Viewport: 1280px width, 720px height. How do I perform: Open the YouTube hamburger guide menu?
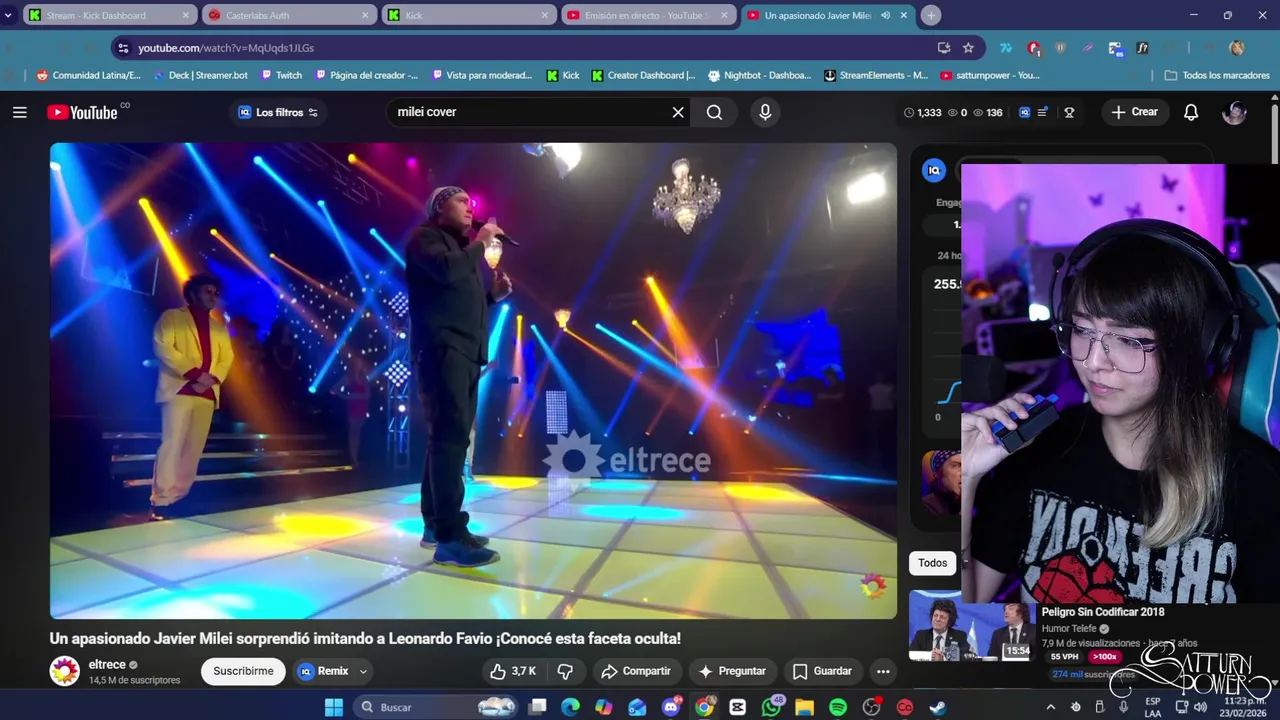coord(20,112)
